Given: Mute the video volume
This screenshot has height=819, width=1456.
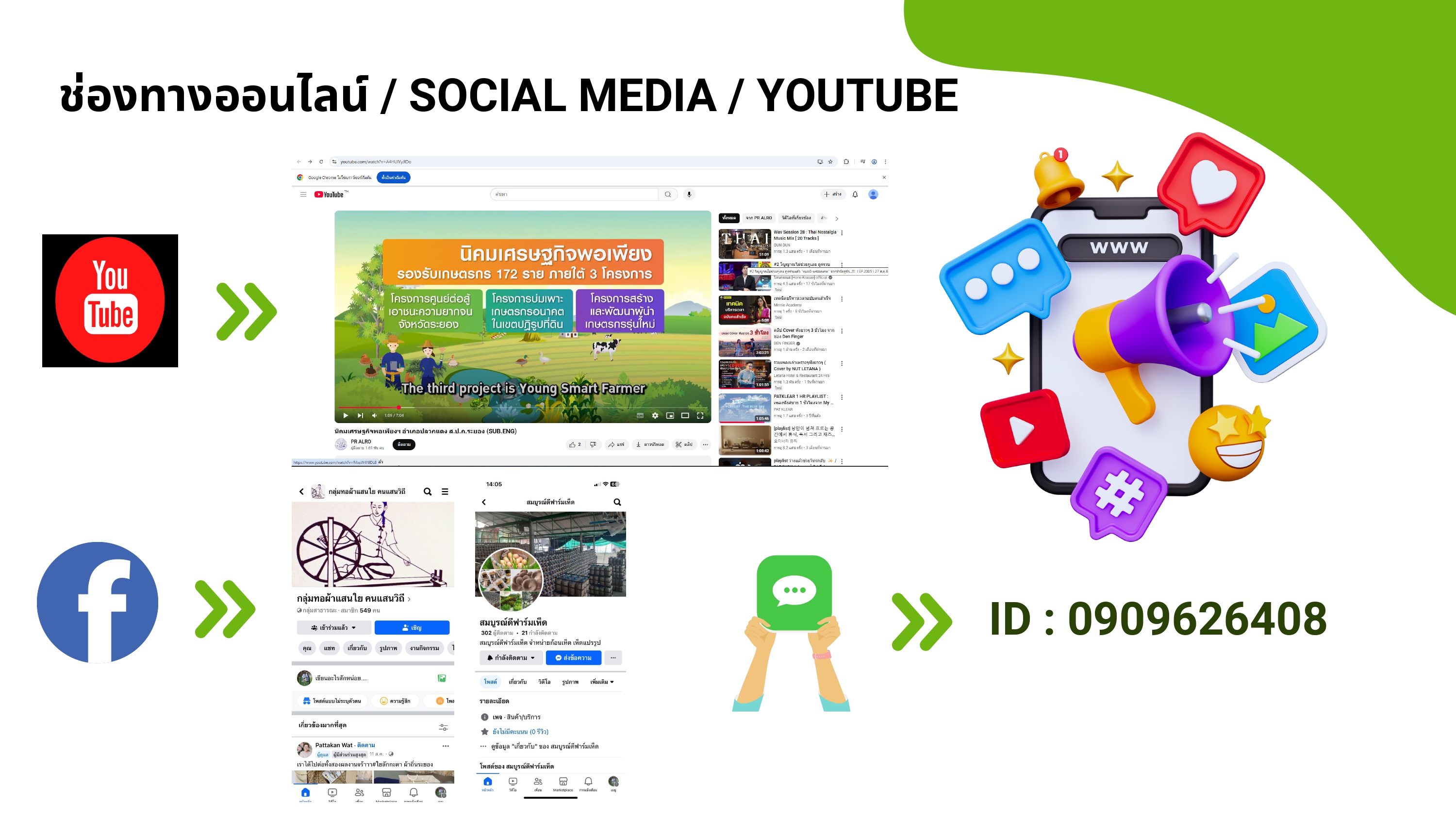Looking at the screenshot, I should click(374, 415).
